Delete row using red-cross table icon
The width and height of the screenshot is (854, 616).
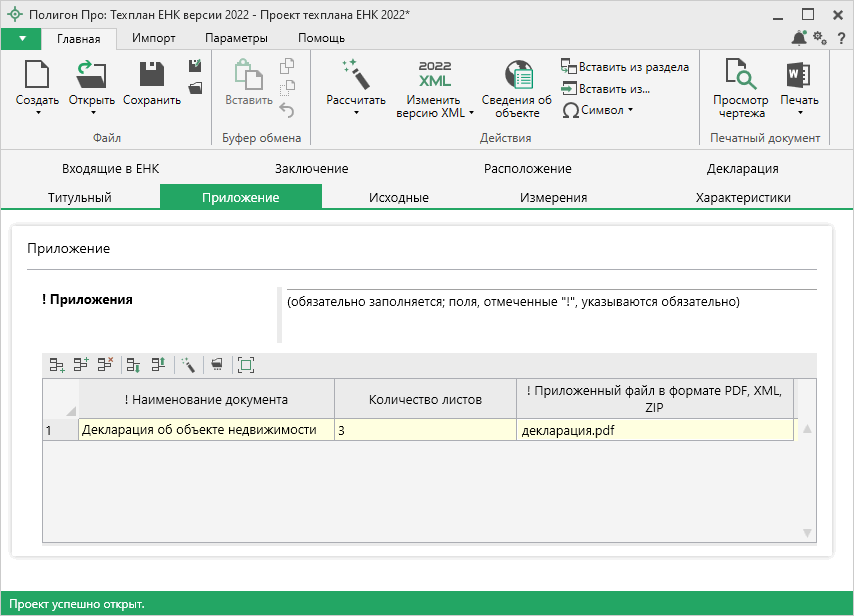pos(105,366)
